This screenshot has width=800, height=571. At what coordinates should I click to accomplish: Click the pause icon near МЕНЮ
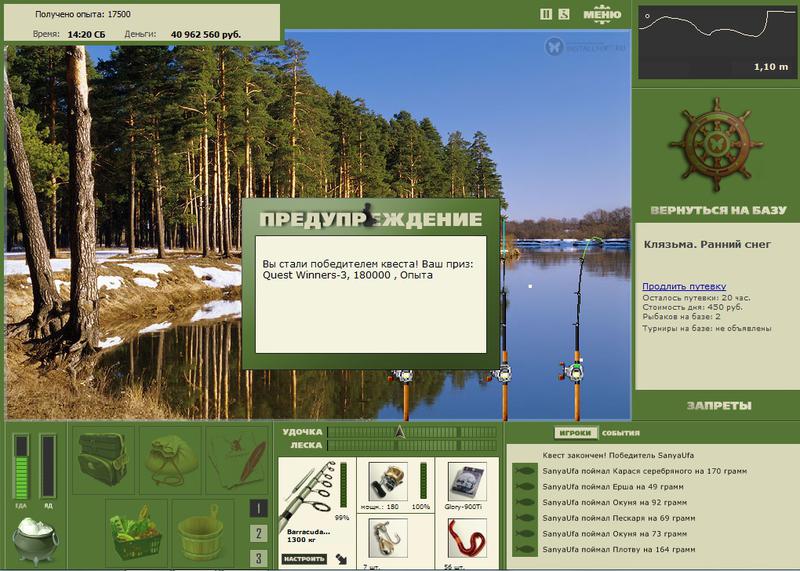(546, 14)
